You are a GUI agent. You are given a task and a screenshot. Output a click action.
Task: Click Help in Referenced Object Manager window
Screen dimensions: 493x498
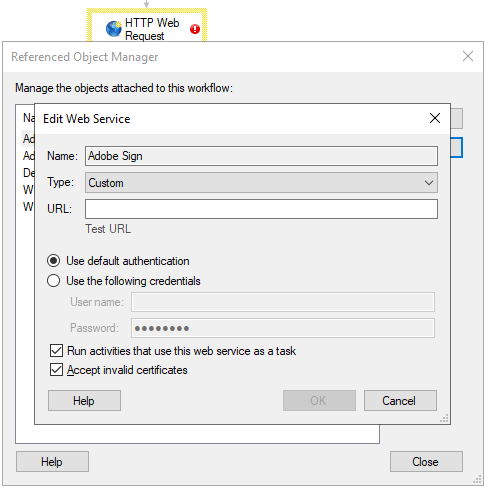52,462
